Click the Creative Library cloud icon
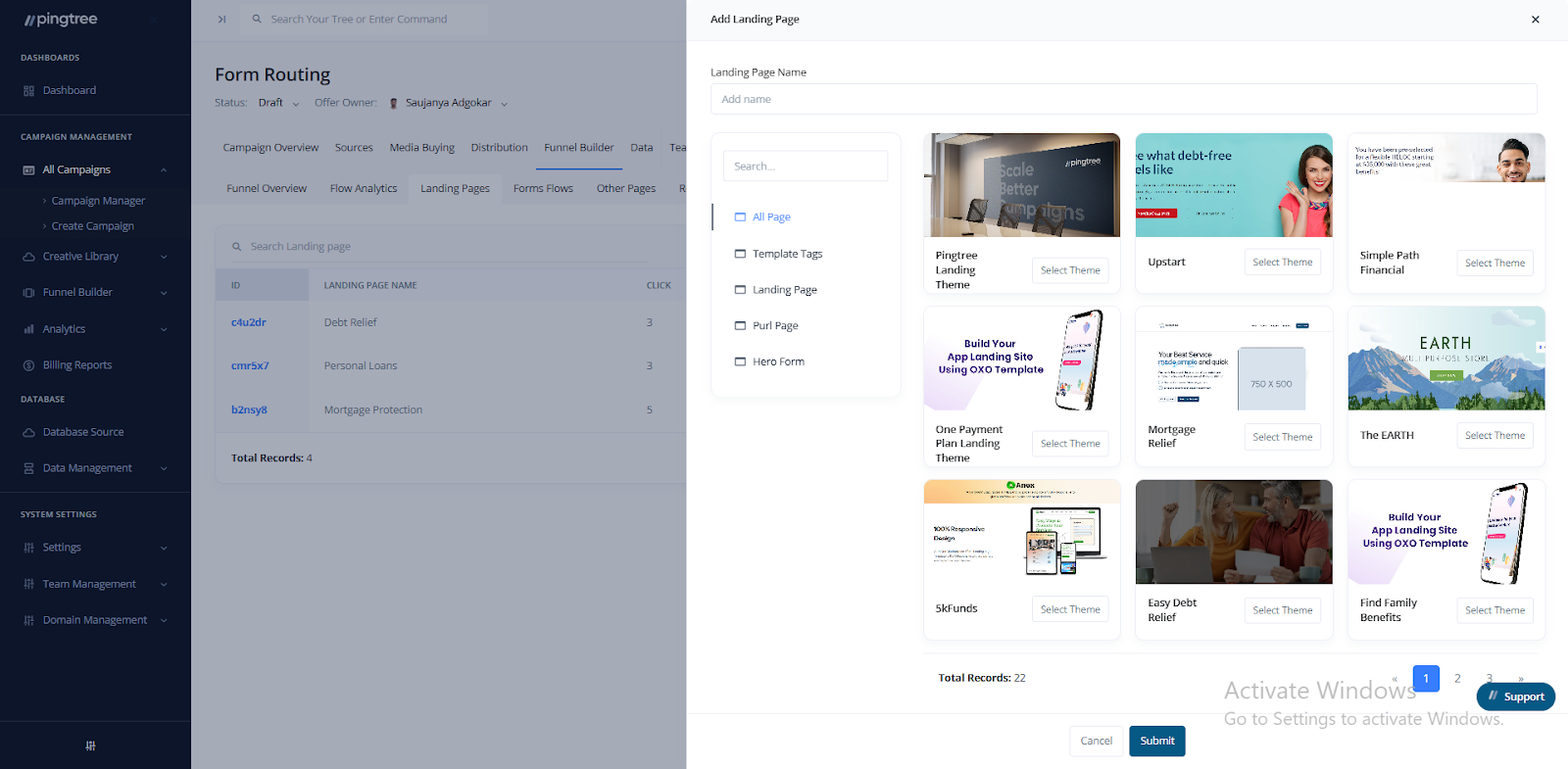 [28, 257]
